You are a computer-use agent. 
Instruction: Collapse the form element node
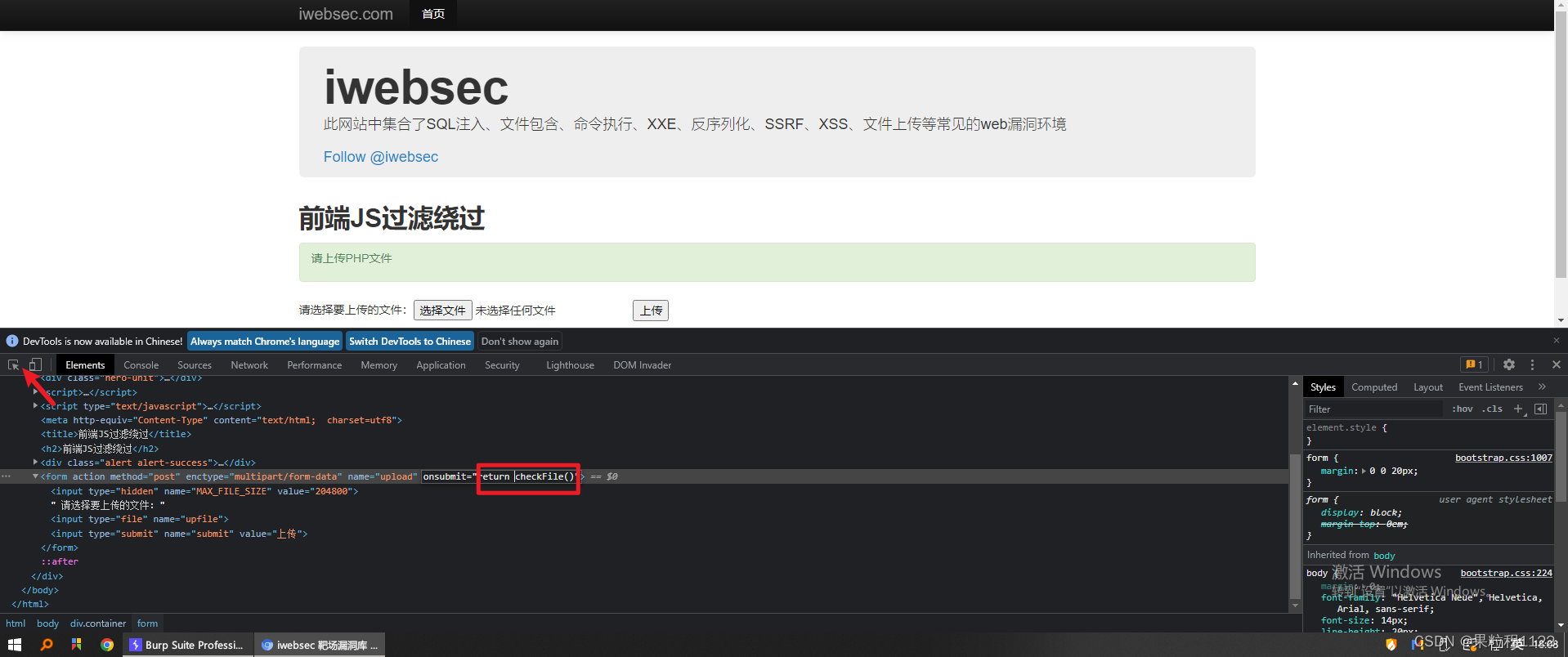tap(35, 476)
